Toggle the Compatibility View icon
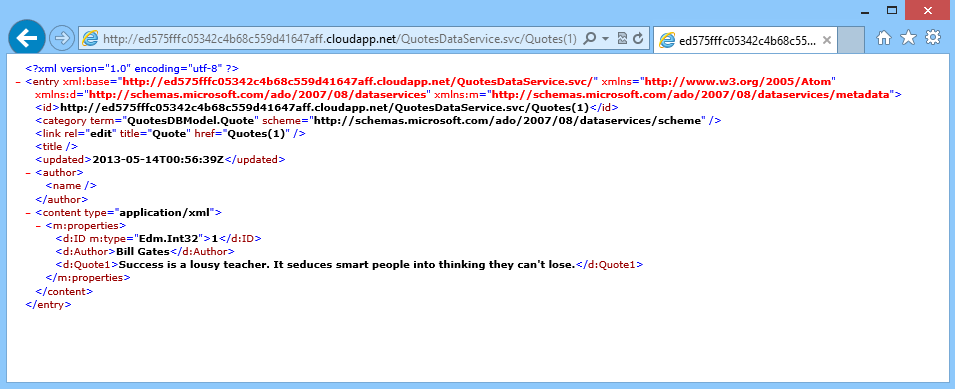This screenshot has width=955, height=389. (x=622, y=39)
